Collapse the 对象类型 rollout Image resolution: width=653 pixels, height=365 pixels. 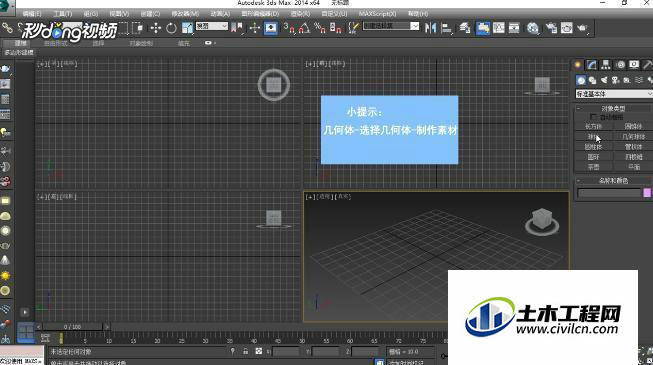(613, 108)
